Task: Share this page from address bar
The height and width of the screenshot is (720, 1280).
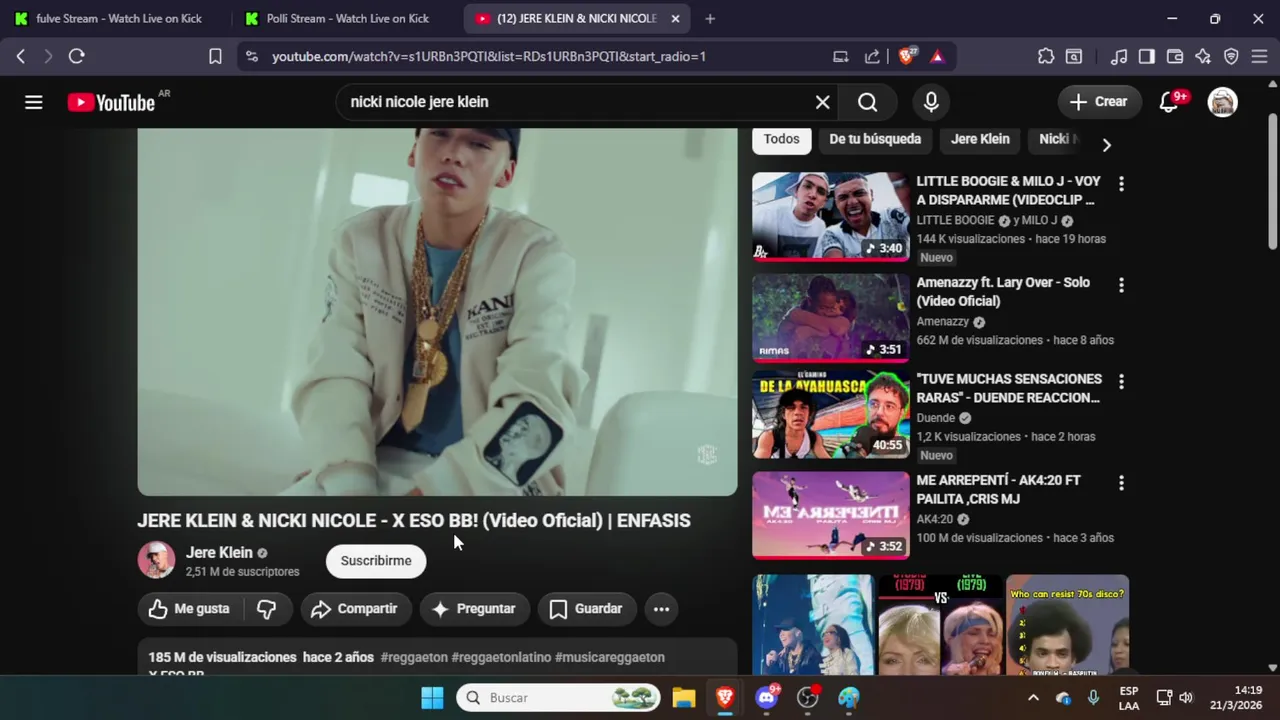Action: pos(872,56)
